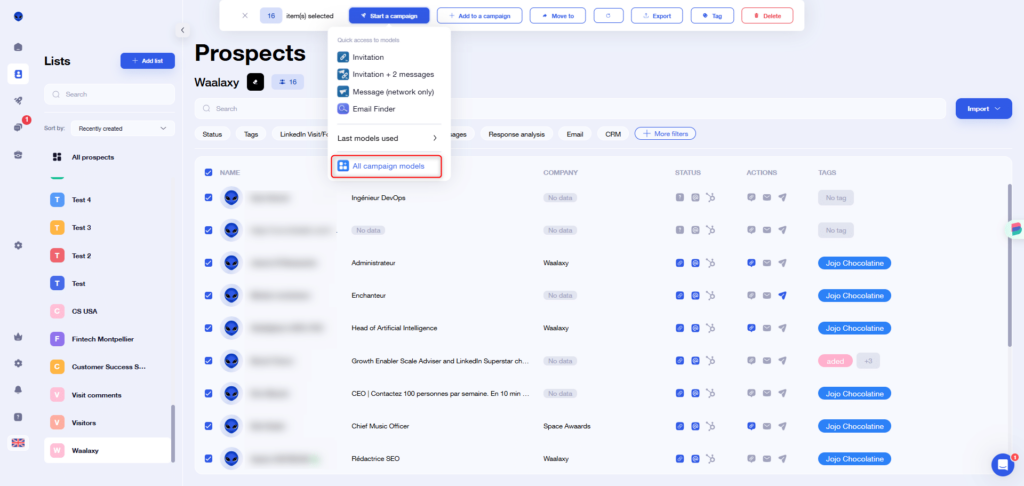Click the 16 prospects count badge

(287, 82)
